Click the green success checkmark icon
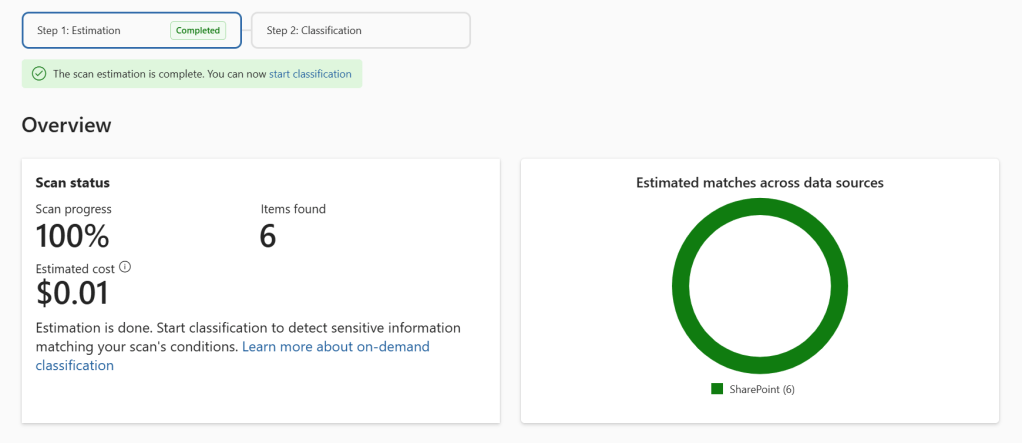Viewport: 1022px width, 443px height. pyautogui.click(x=39, y=74)
